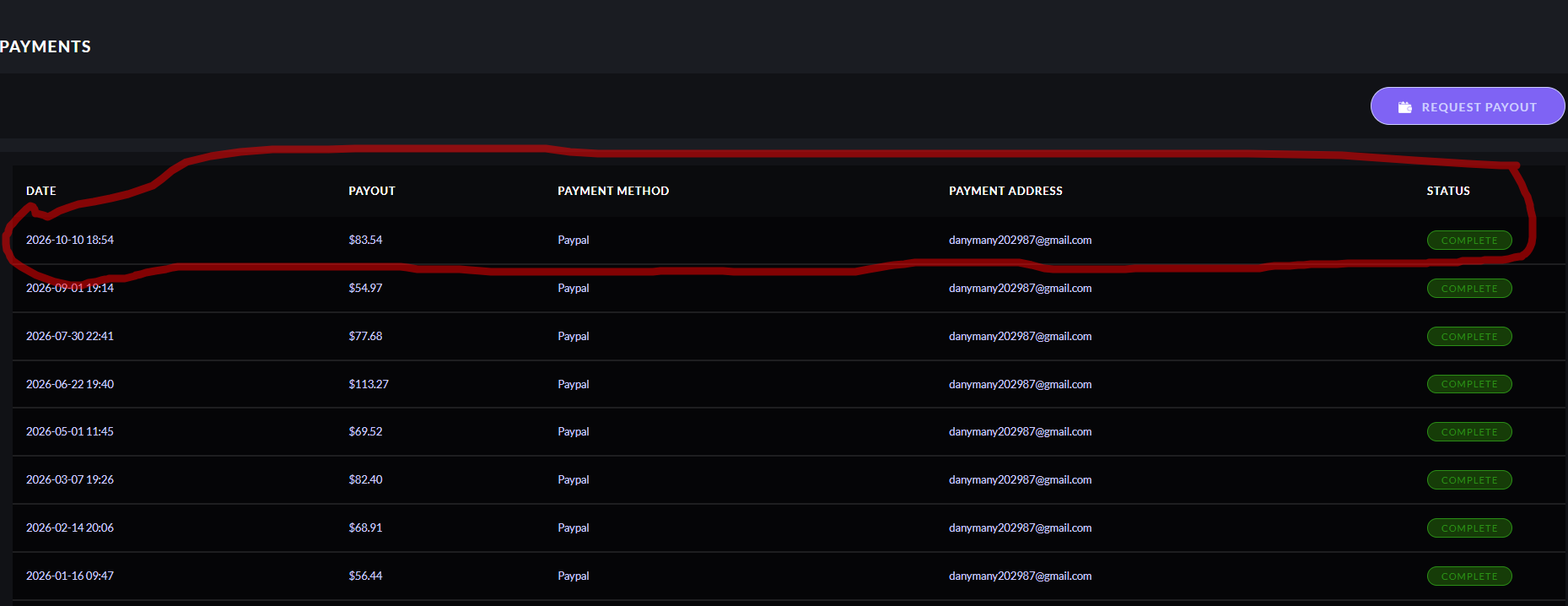Image resolution: width=1568 pixels, height=606 pixels.
Task: Click the Paypal method in the $83.54 row
Action: (574, 240)
